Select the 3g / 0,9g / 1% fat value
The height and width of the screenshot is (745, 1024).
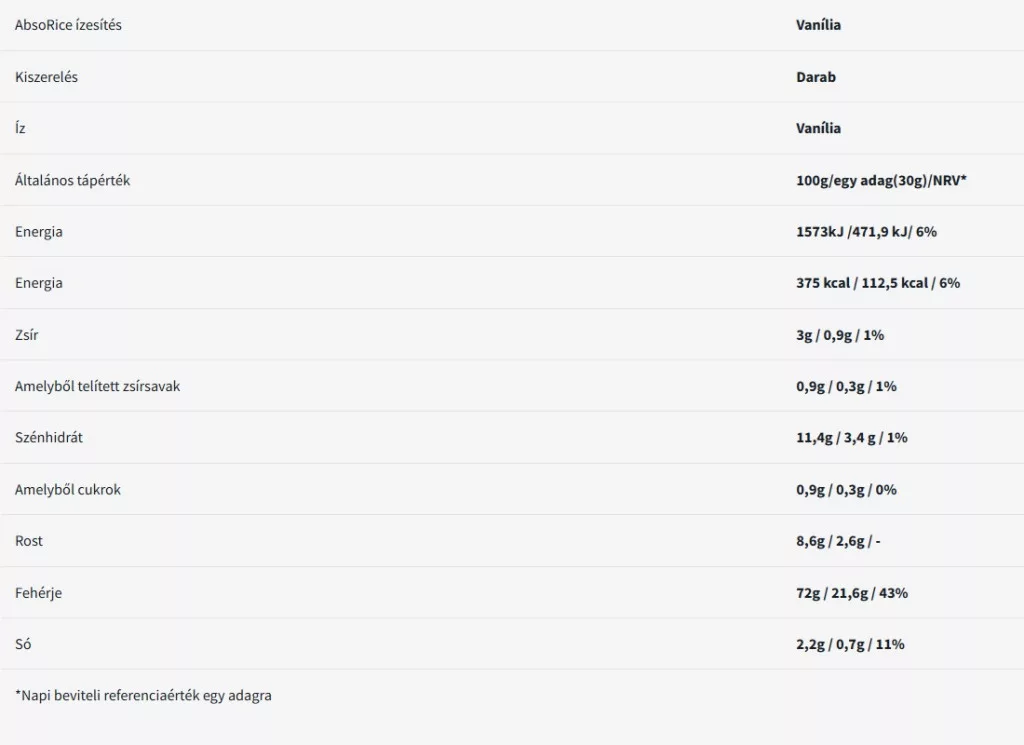coord(840,335)
